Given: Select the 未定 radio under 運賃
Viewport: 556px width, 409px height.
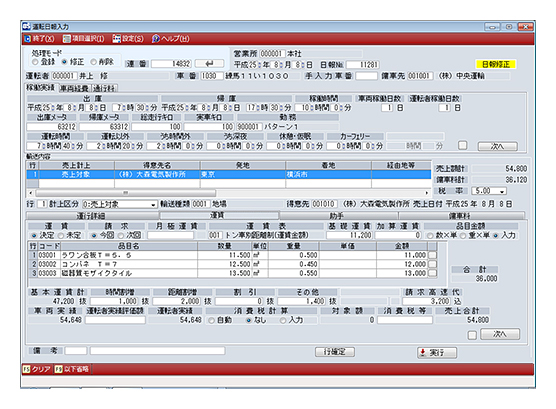Looking at the screenshot, I should pos(61,235).
